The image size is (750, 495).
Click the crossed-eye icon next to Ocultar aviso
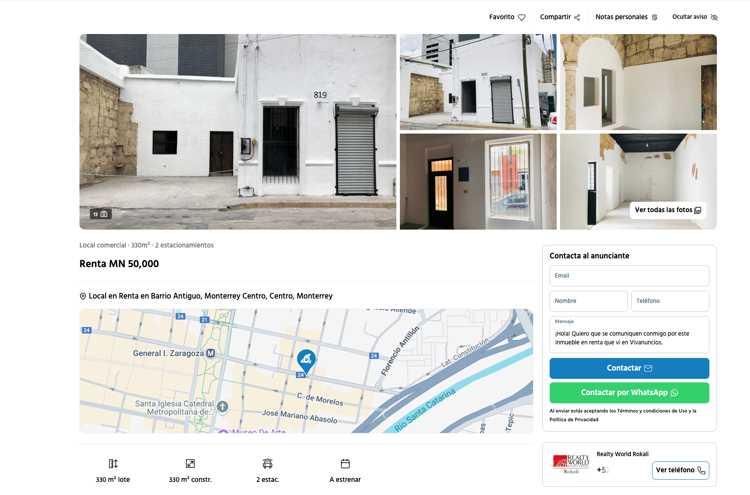point(714,17)
